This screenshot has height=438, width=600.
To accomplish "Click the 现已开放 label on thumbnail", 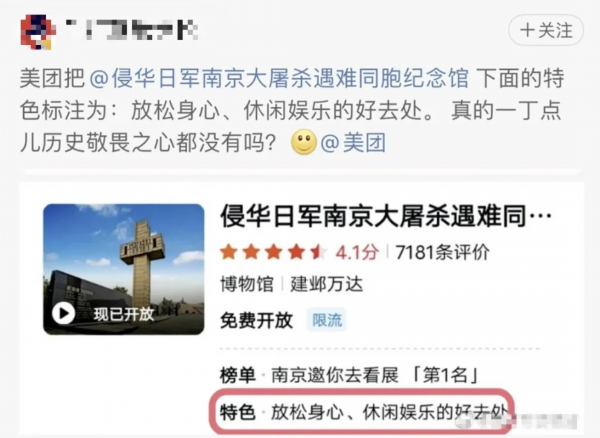I will (x=124, y=314).
